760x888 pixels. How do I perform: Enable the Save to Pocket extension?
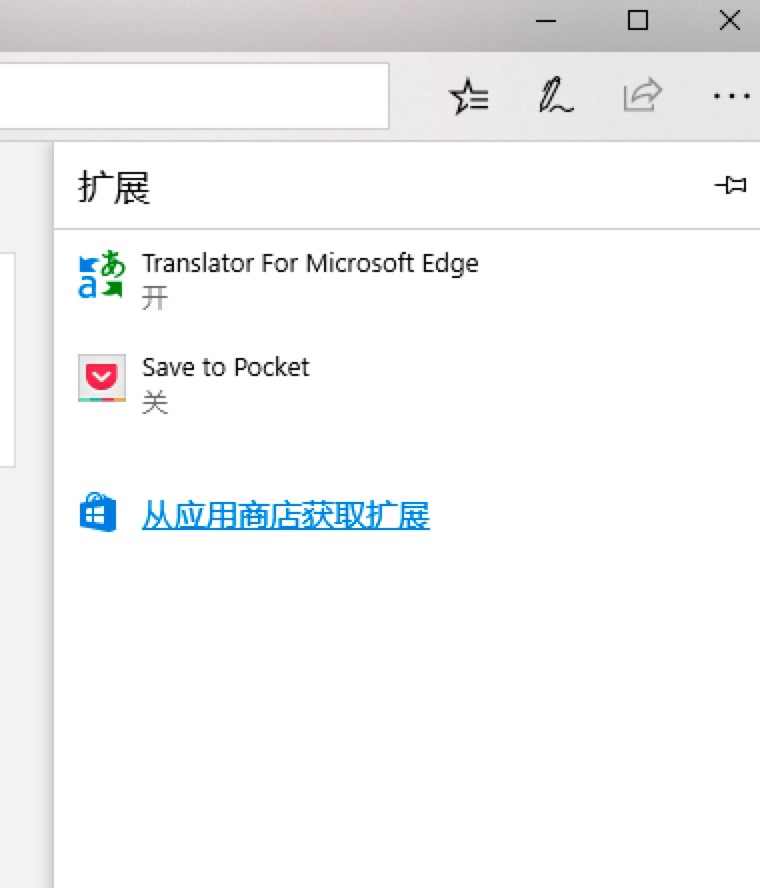pyautogui.click(x=155, y=401)
